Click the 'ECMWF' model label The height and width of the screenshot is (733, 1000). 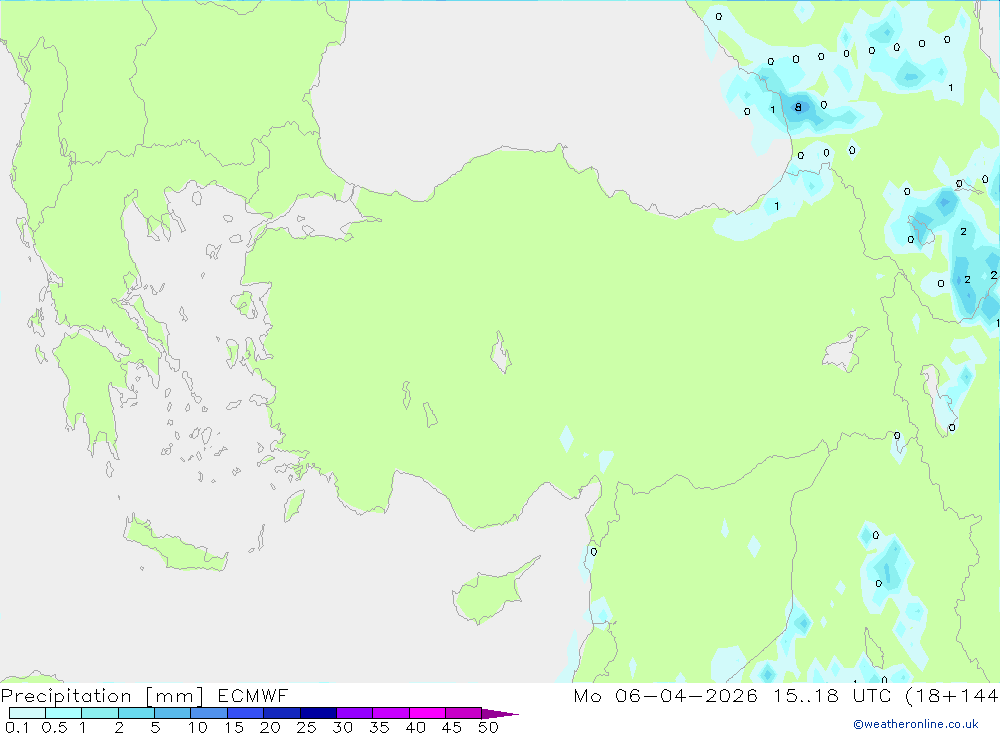(253, 696)
